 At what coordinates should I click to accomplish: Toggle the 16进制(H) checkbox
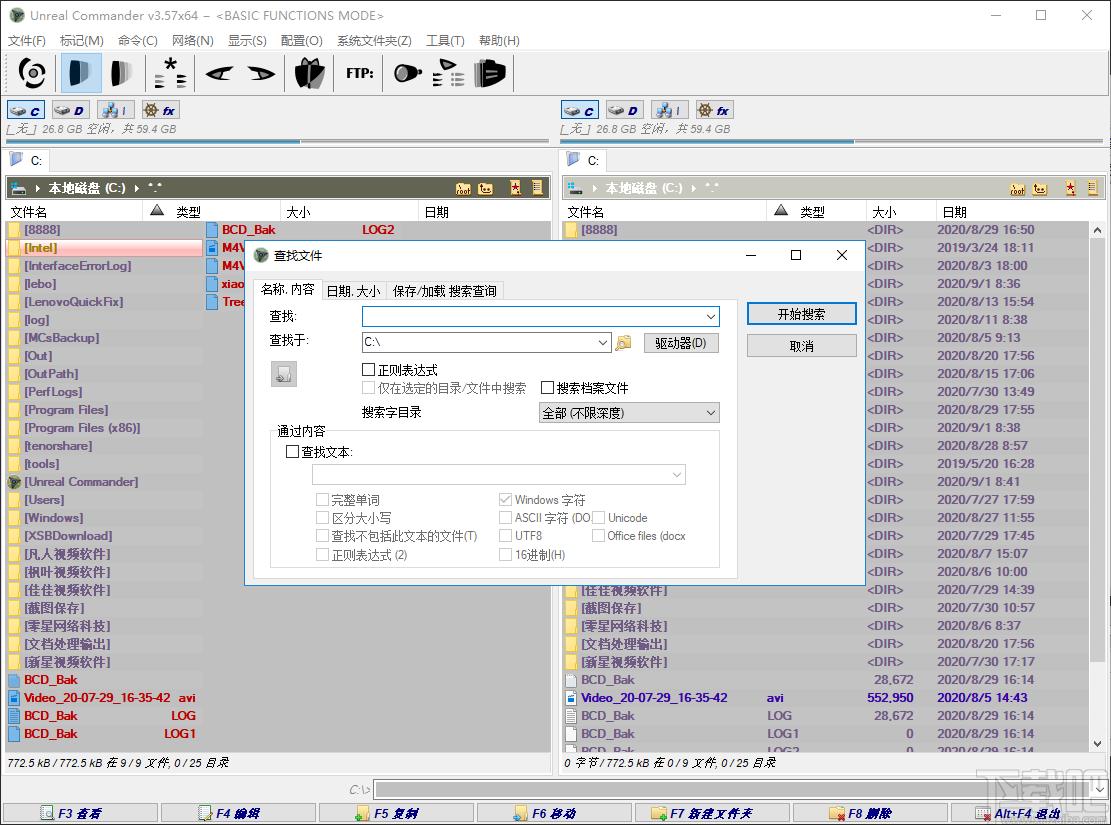505,555
